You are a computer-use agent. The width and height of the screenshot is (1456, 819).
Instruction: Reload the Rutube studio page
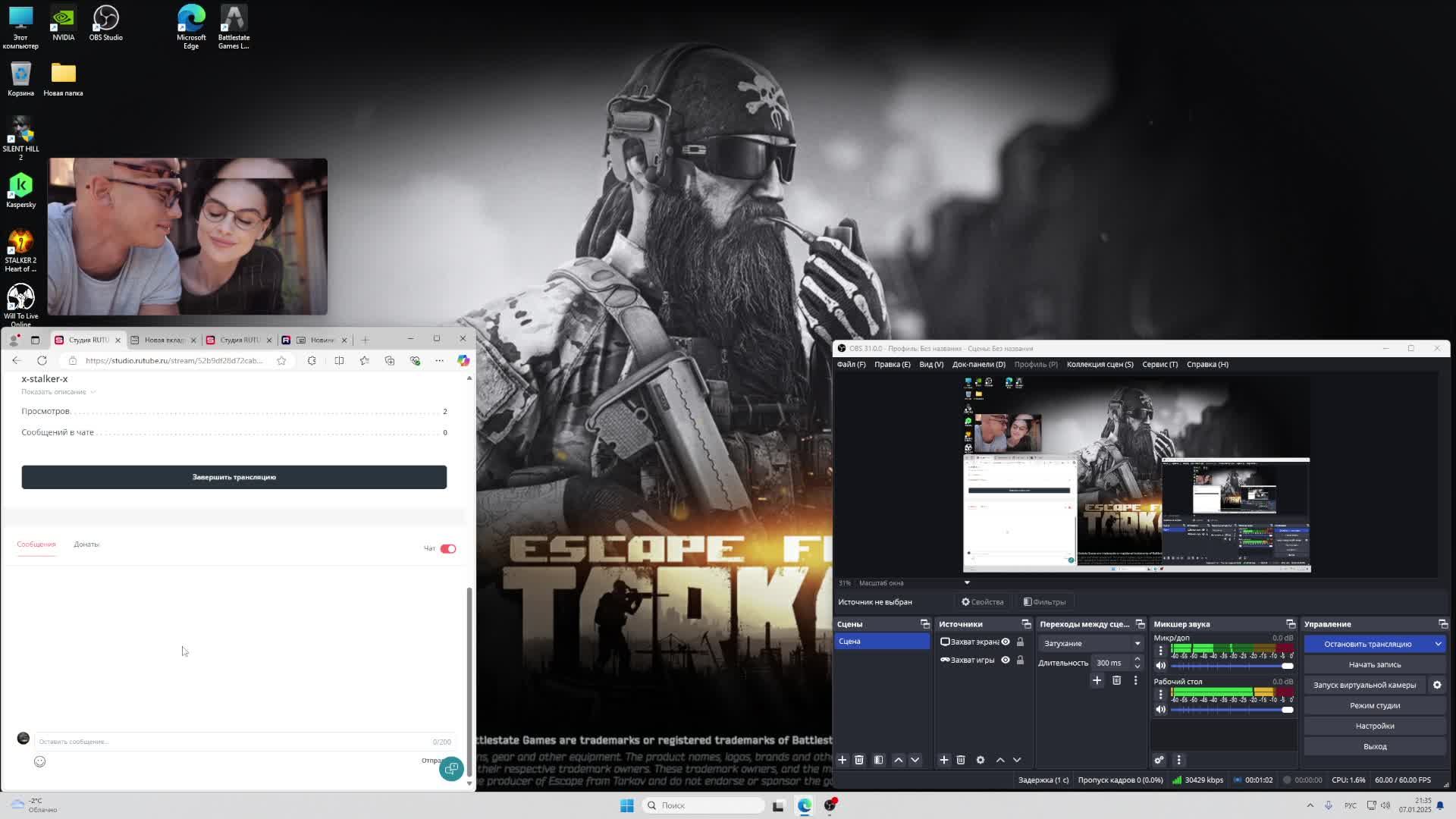click(42, 360)
